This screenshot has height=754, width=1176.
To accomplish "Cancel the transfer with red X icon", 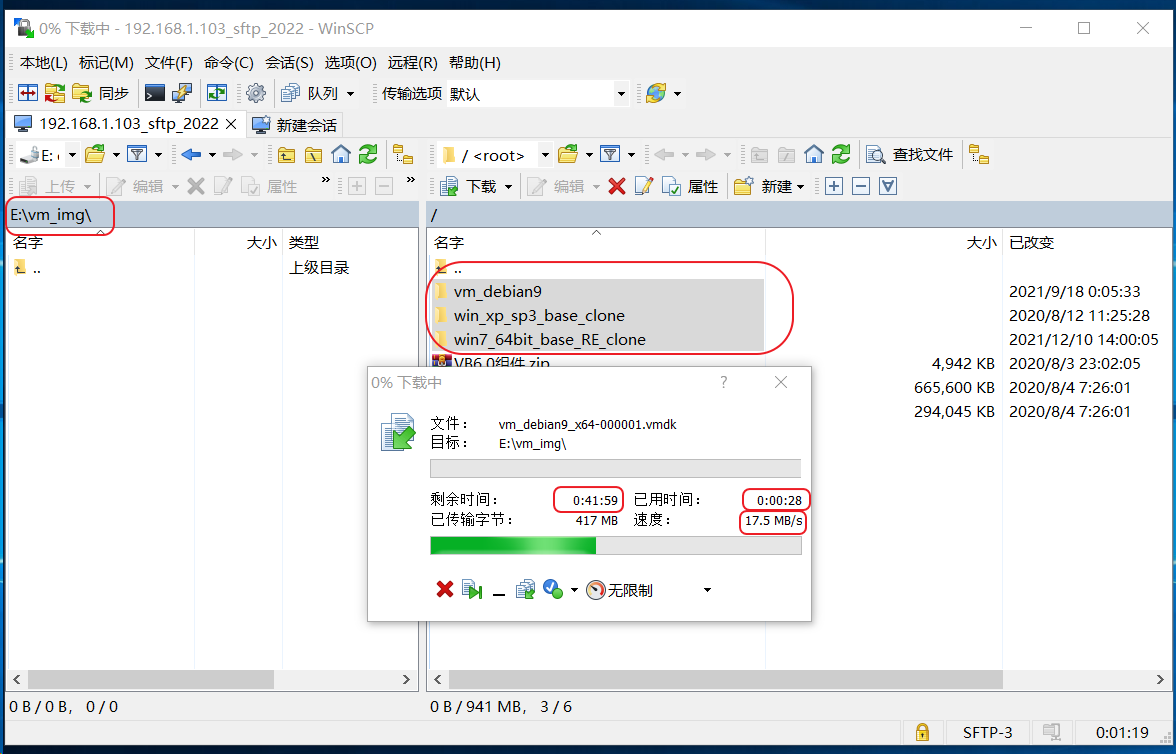I will (x=445, y=589).
